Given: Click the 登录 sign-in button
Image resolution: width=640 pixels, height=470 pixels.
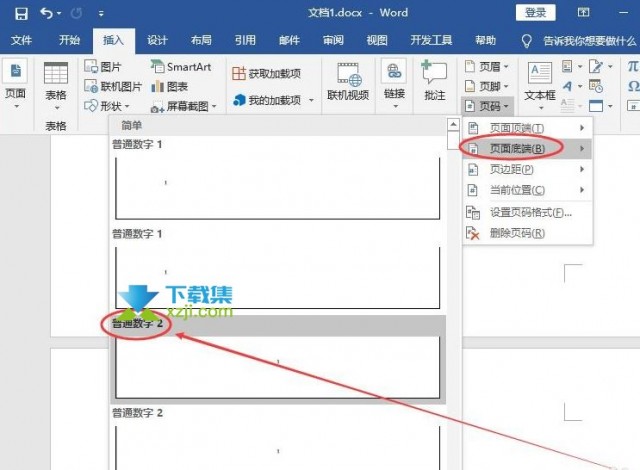Looking at the screenshot, I should [535, 13].
